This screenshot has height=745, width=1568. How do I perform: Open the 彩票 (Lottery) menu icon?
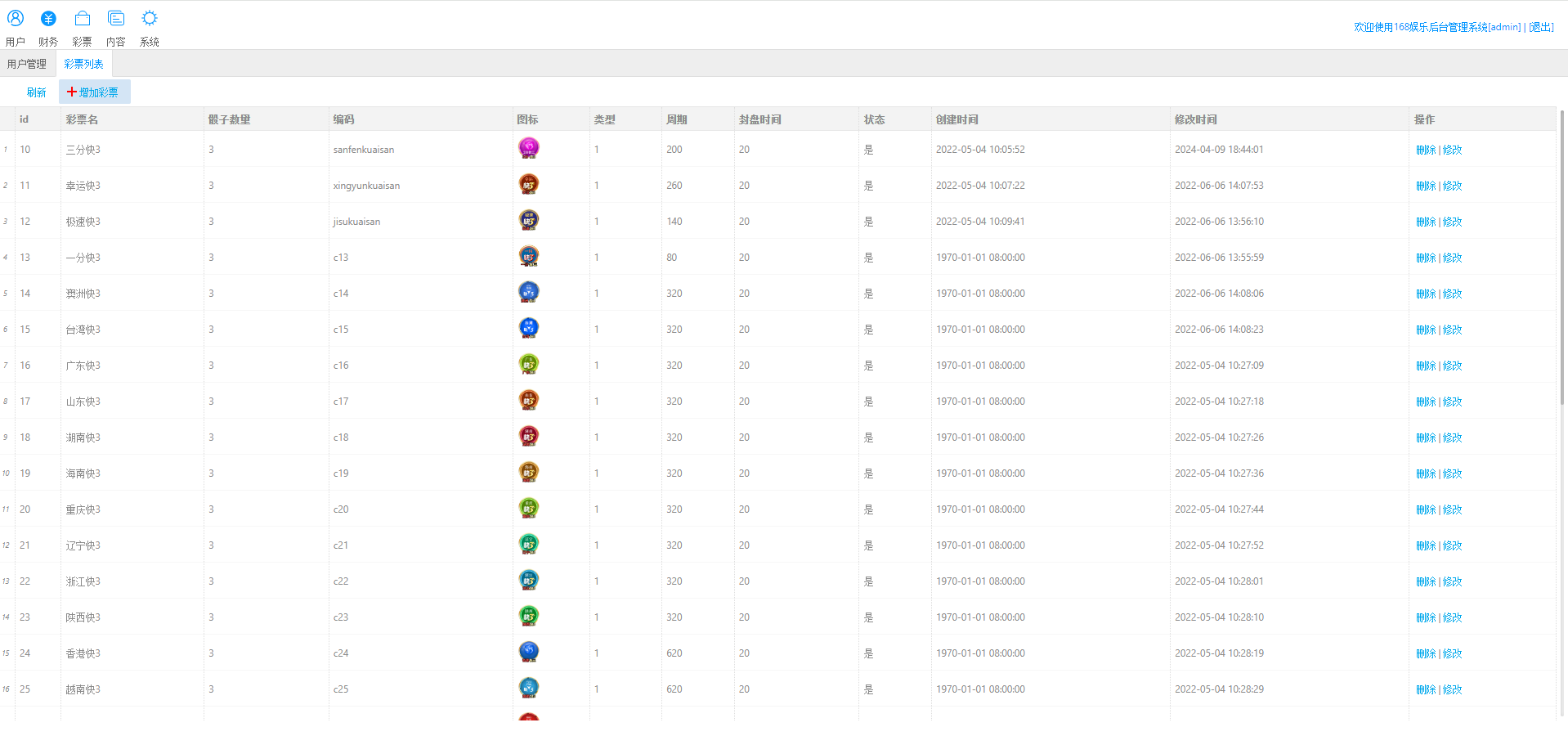[82, 18]
